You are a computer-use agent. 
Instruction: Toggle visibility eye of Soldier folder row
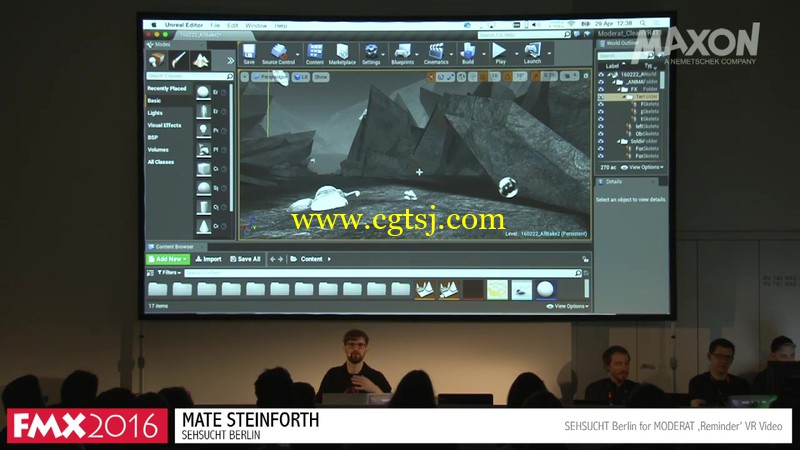click(x=601, y=141)
